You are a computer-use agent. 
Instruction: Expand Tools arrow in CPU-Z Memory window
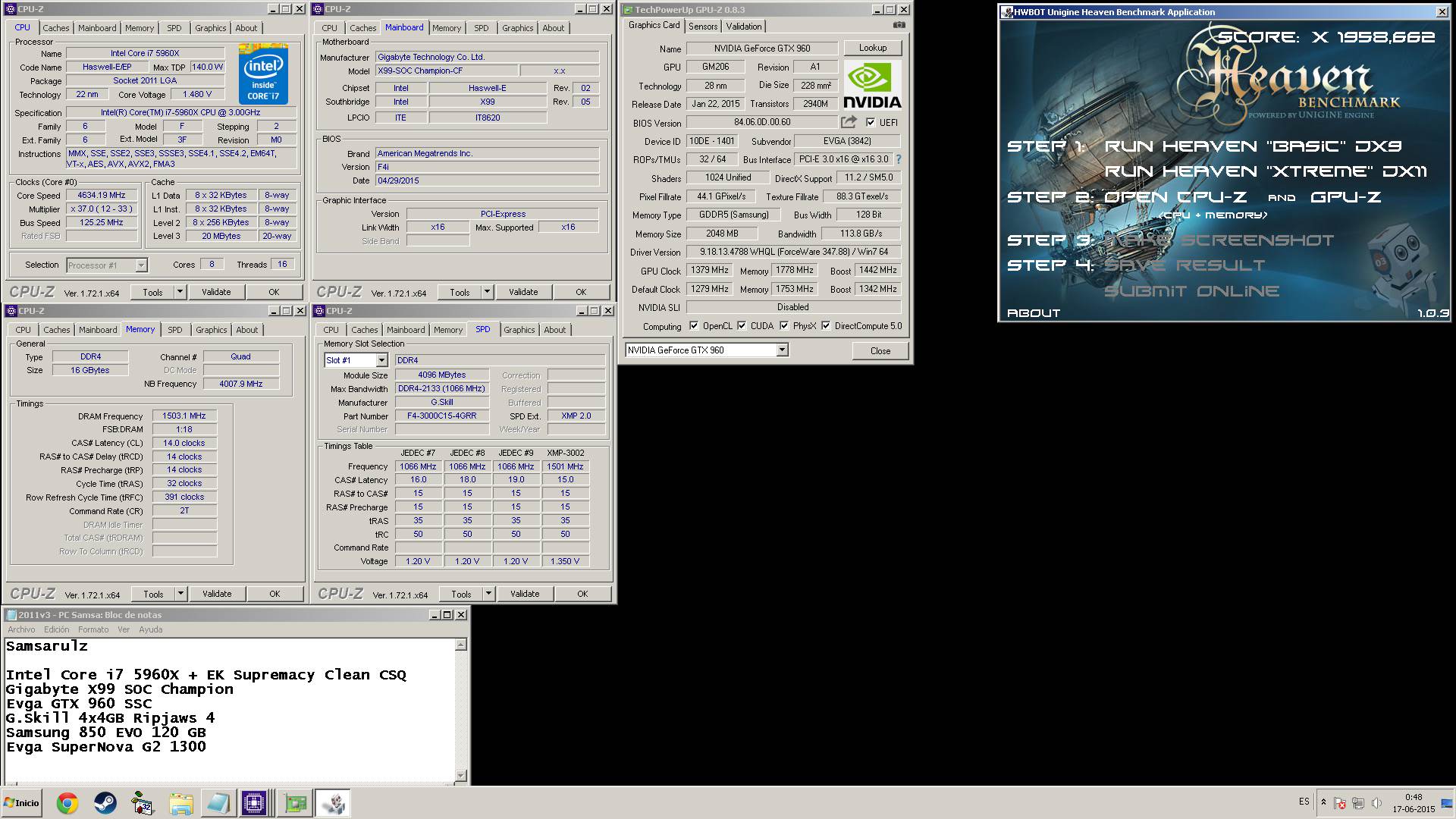point(180,594)
